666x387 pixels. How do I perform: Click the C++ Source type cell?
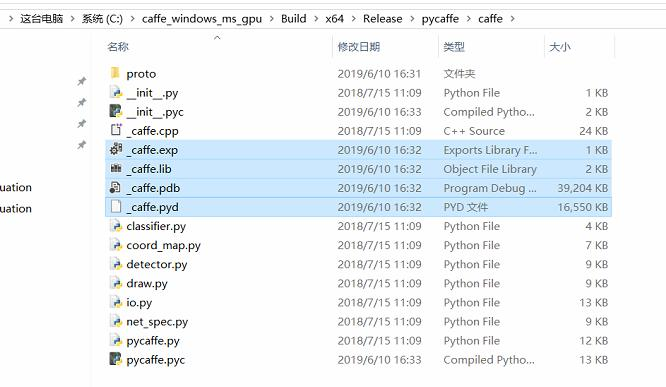(x=474, y=131)
